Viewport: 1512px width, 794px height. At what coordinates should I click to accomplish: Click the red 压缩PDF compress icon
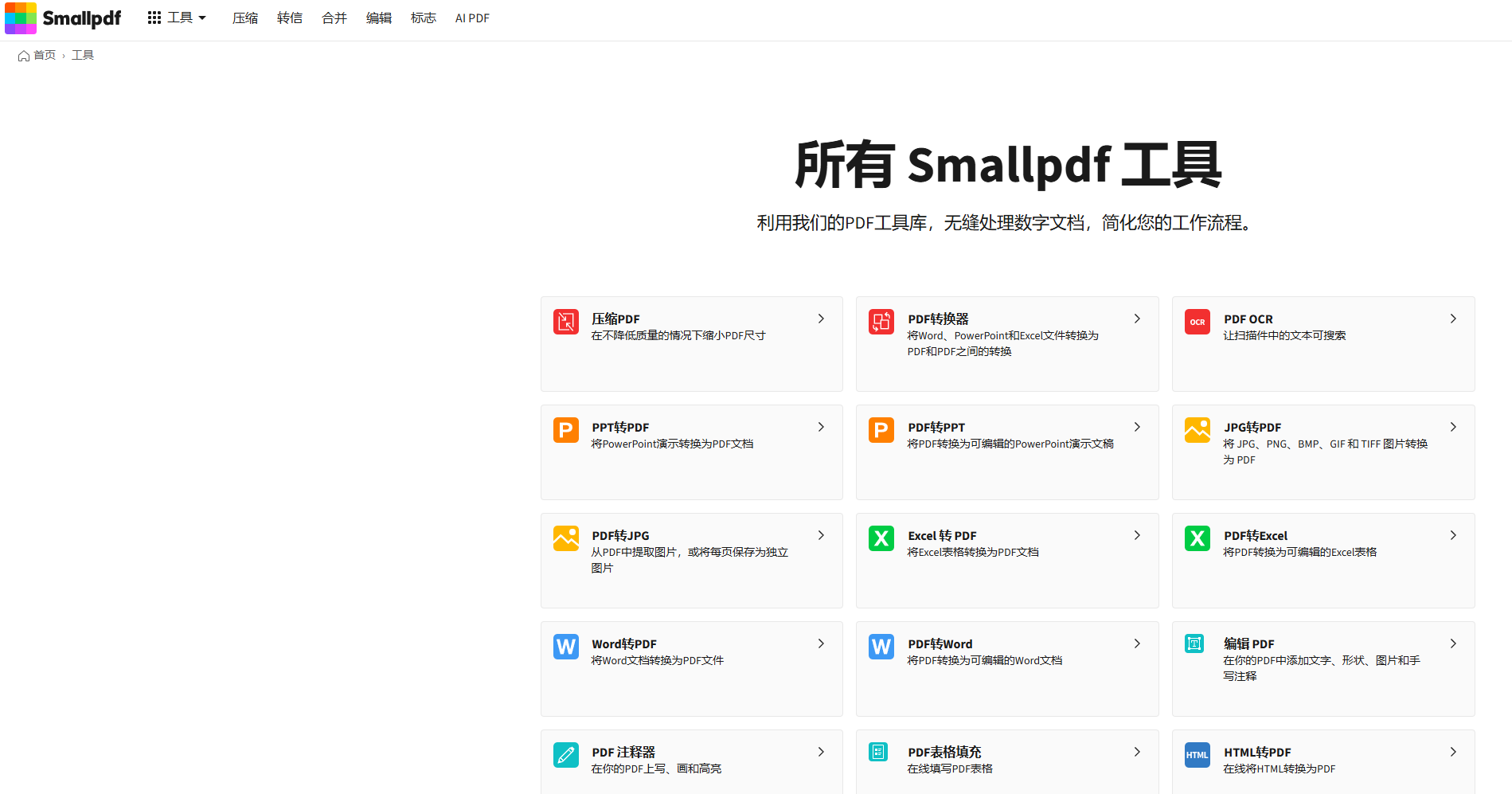click(x=565, y=322)
